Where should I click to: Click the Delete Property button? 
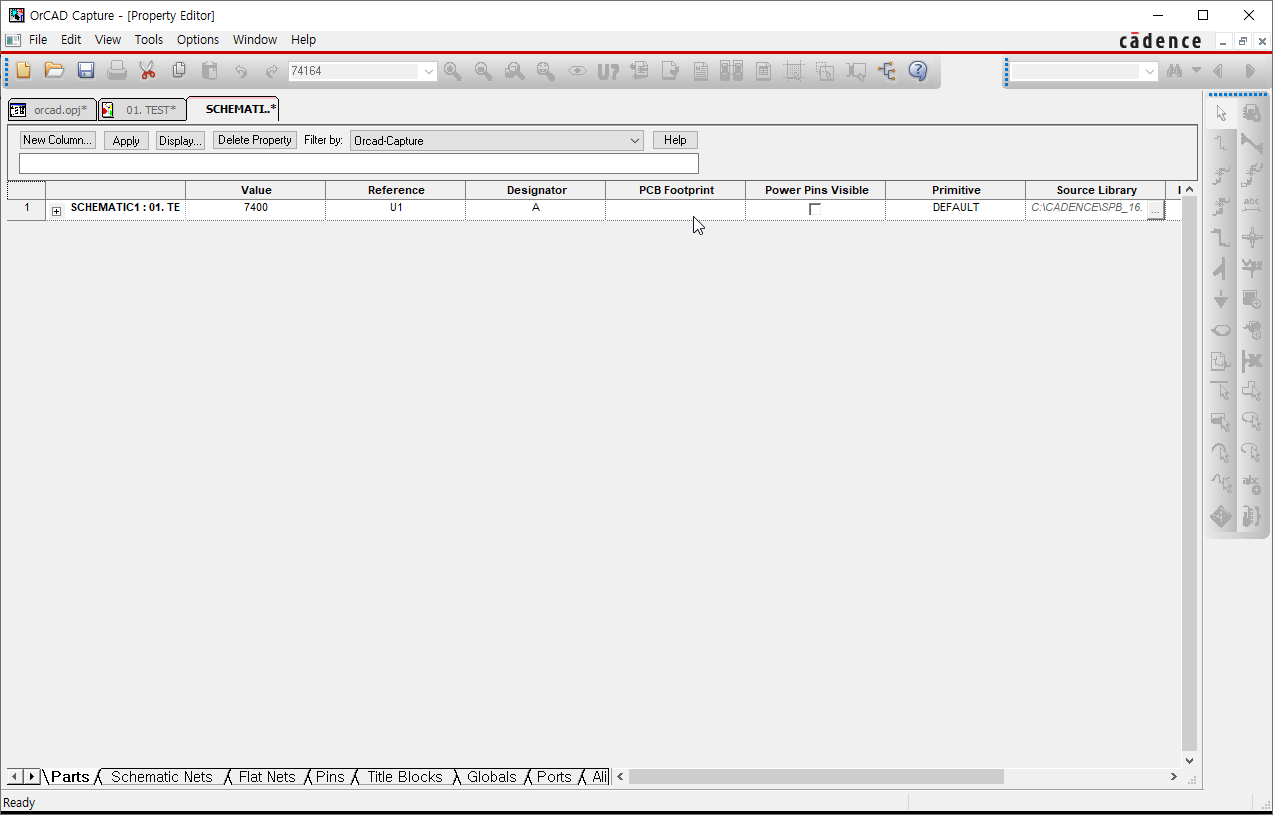pos(255,140)
